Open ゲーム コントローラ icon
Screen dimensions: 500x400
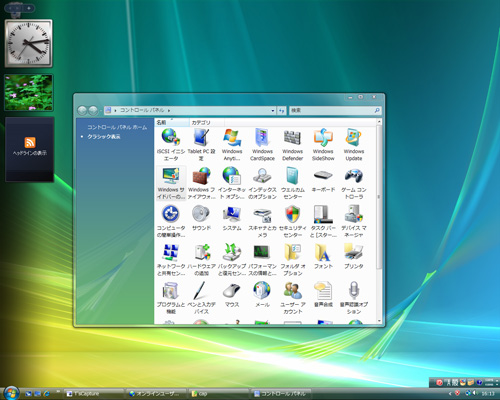[x=354, y=183]
